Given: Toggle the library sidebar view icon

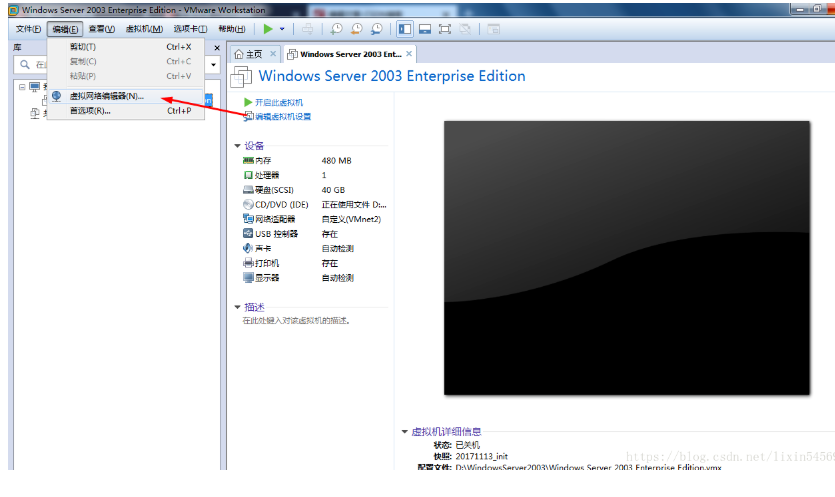Looking at the screenshot, I should (x=405, y=29).
